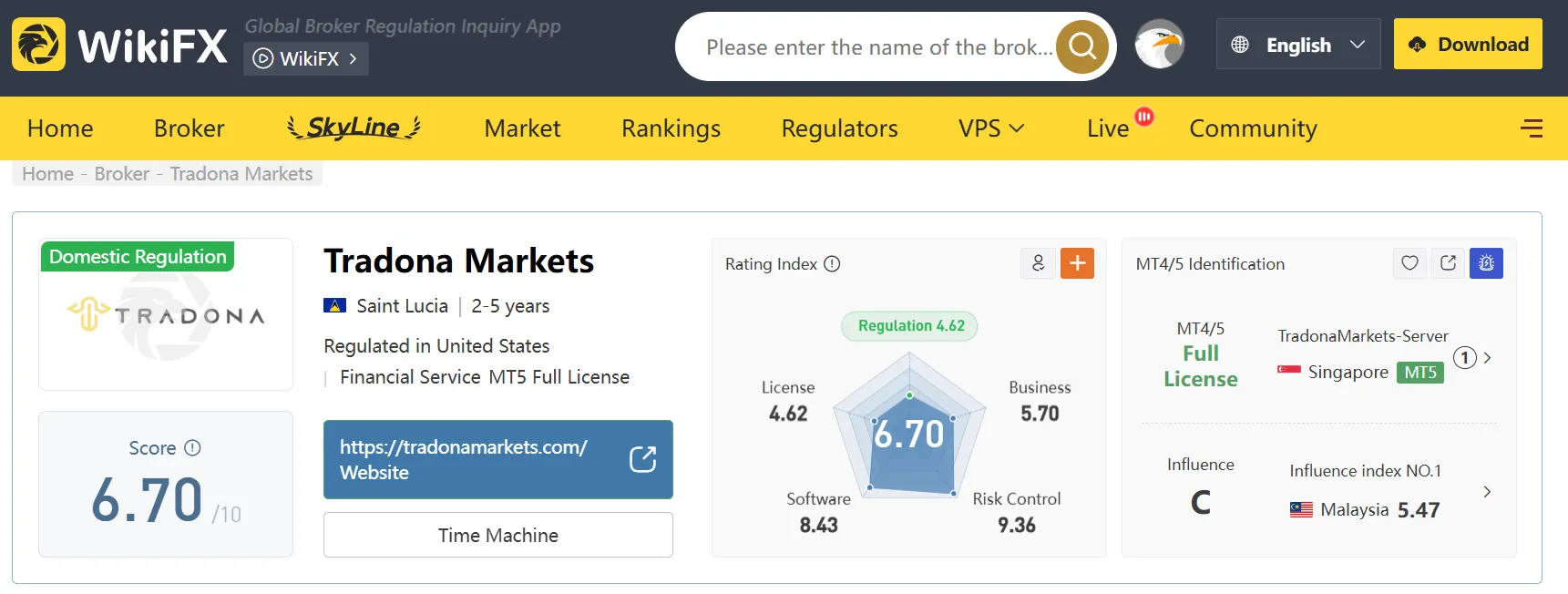
Task: Open the Broker nav menu
Action: coord(189,128)
